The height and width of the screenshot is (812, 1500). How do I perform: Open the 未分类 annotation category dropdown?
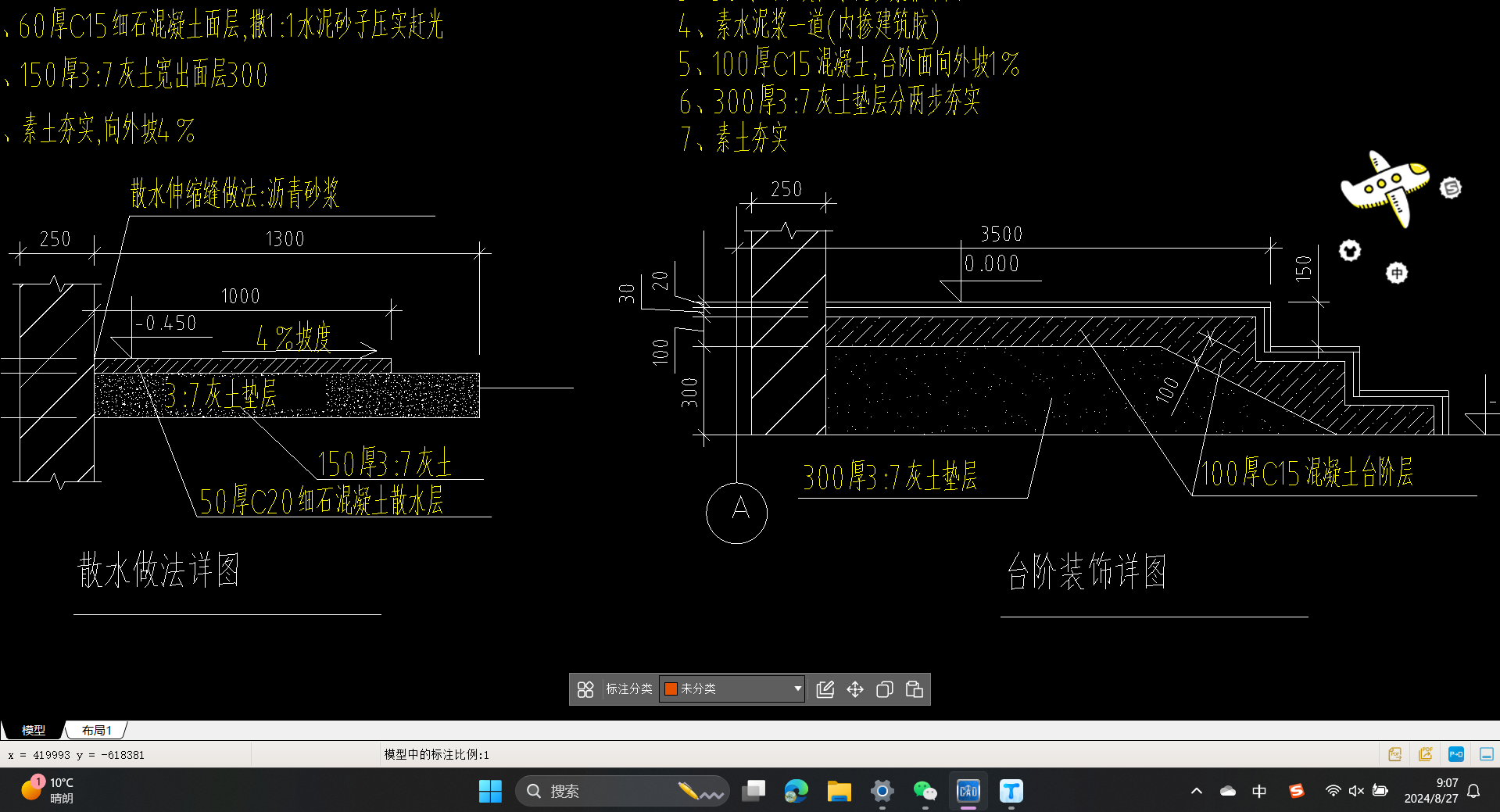pos(732,689)
